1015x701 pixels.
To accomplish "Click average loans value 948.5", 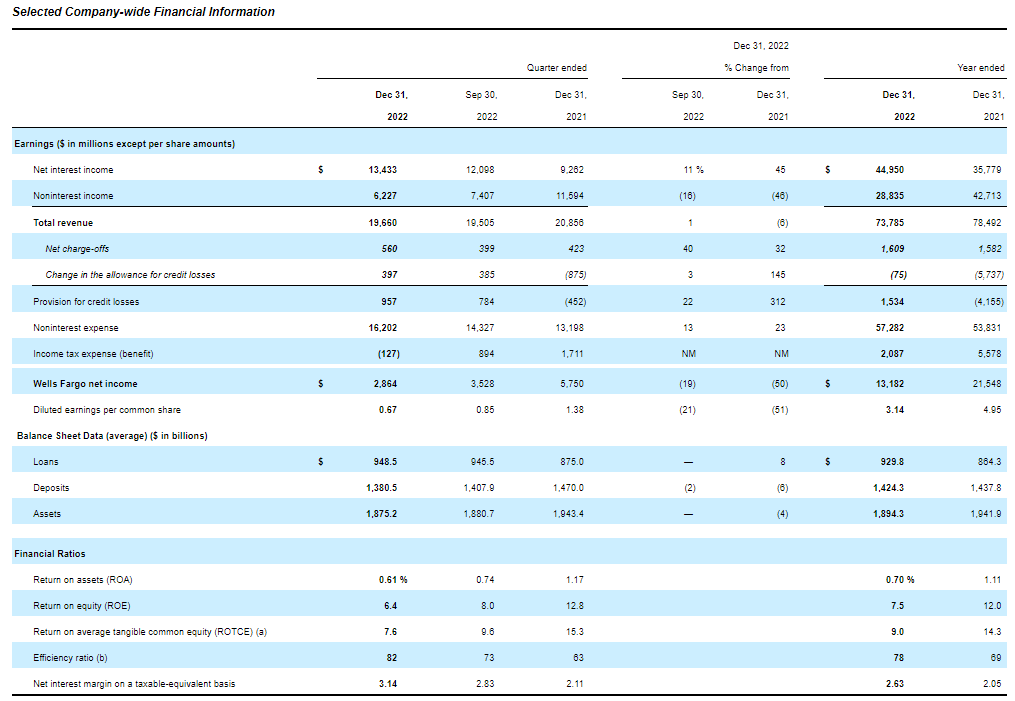I will (385, 462).
